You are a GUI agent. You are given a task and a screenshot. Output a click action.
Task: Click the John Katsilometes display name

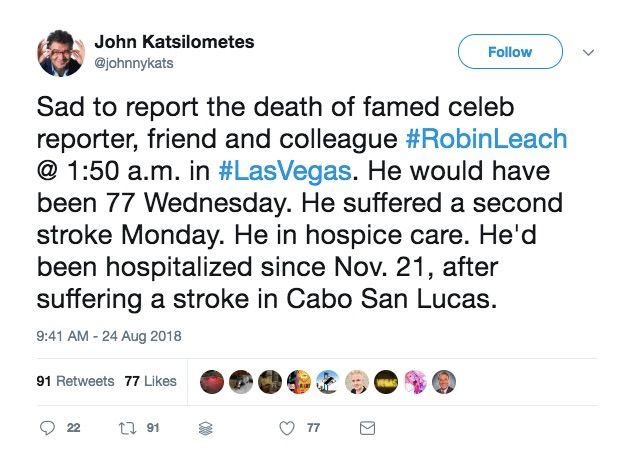174,42
